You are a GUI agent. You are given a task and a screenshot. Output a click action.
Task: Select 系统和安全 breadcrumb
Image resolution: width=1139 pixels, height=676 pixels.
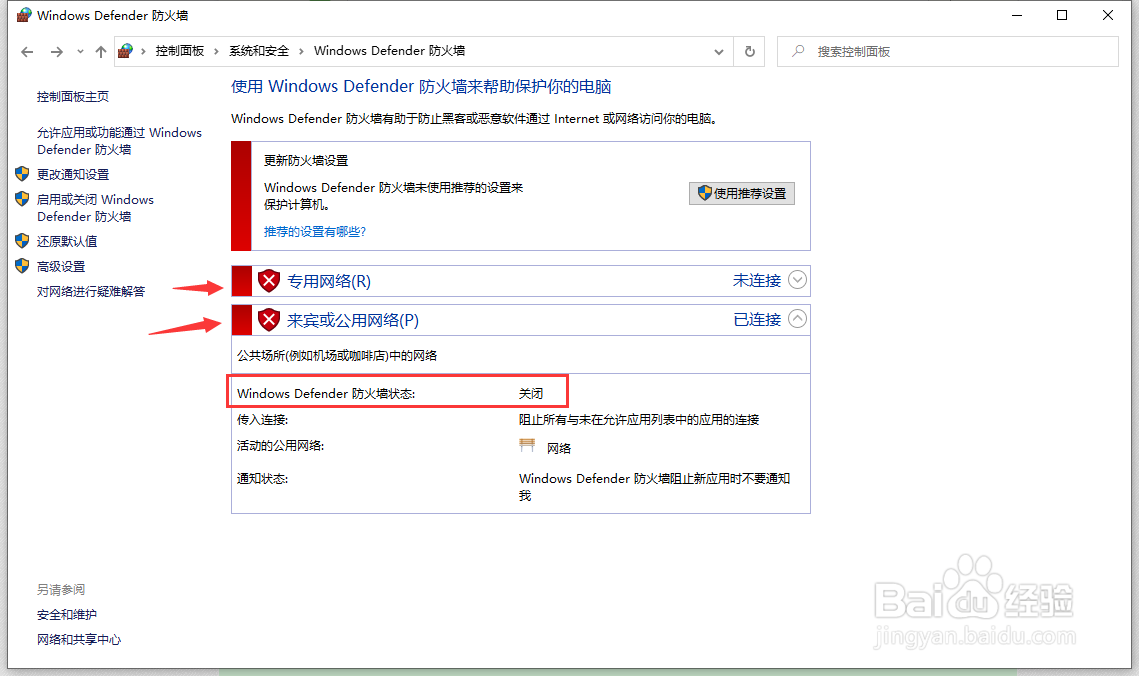[259, 51]
